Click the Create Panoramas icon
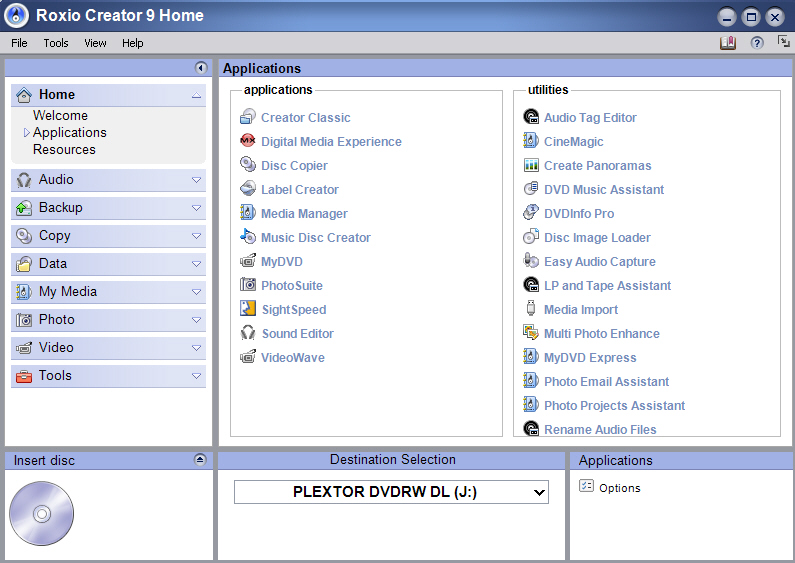795x563 pixels. pos(531,165)
